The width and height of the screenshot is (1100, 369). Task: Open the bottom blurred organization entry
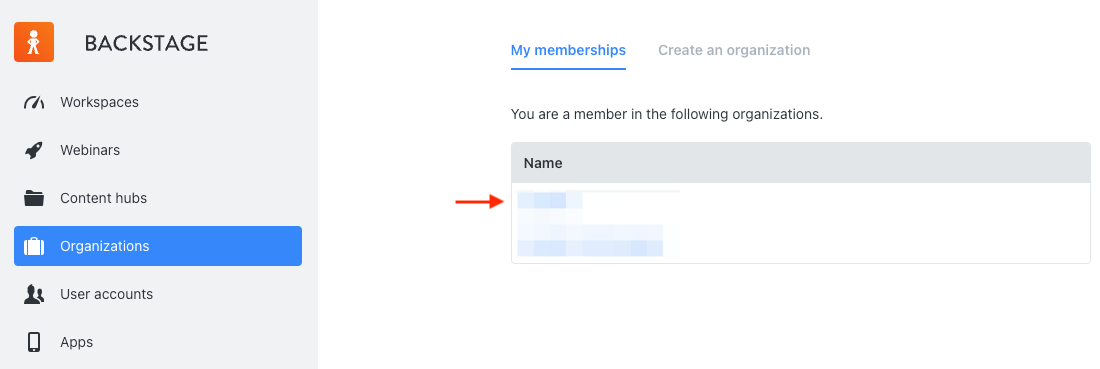pyautogui.click(x=590, y=248)
